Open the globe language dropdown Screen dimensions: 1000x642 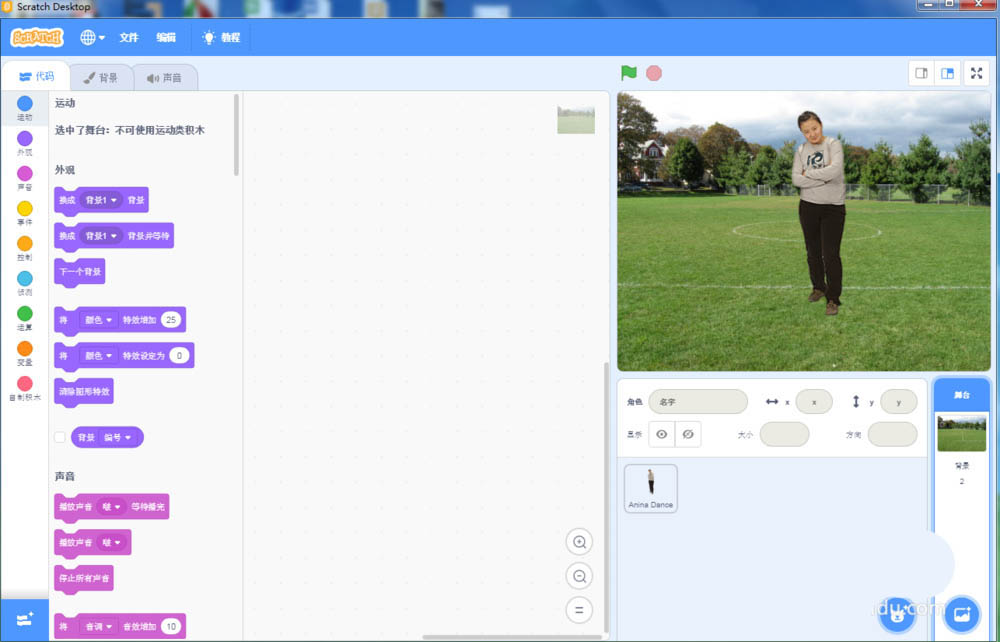92,37
